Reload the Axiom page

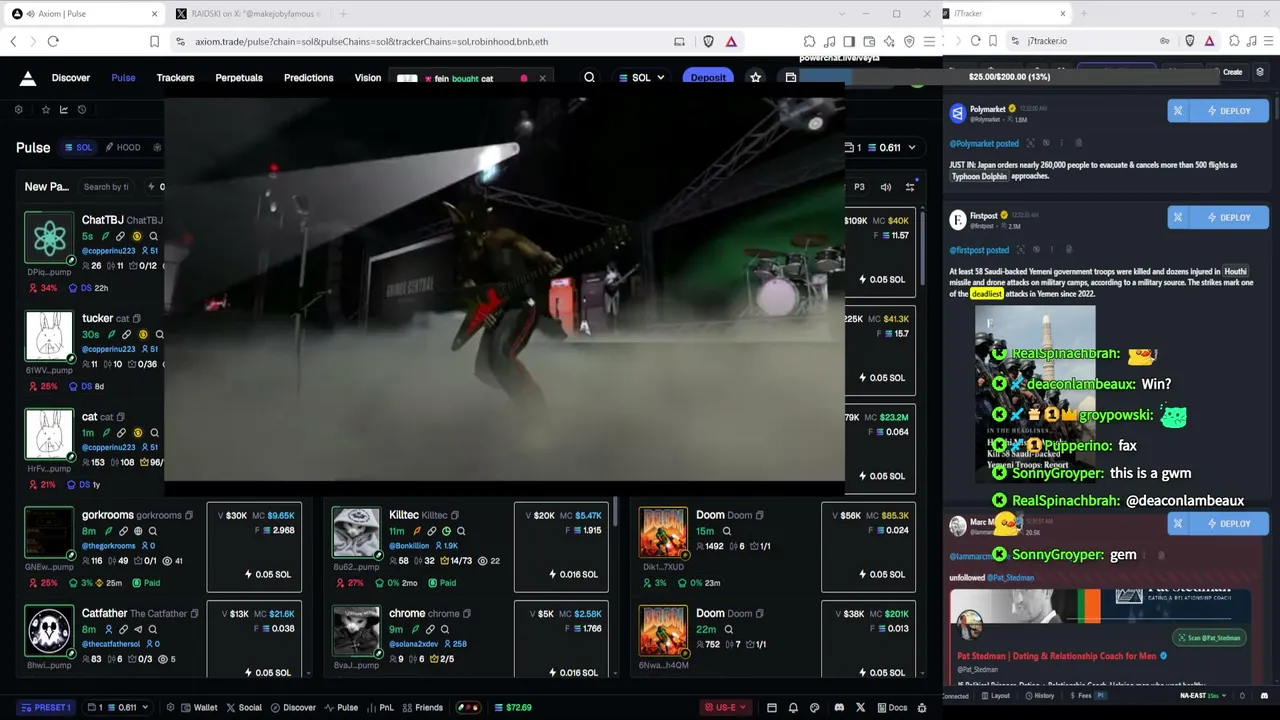53,41
